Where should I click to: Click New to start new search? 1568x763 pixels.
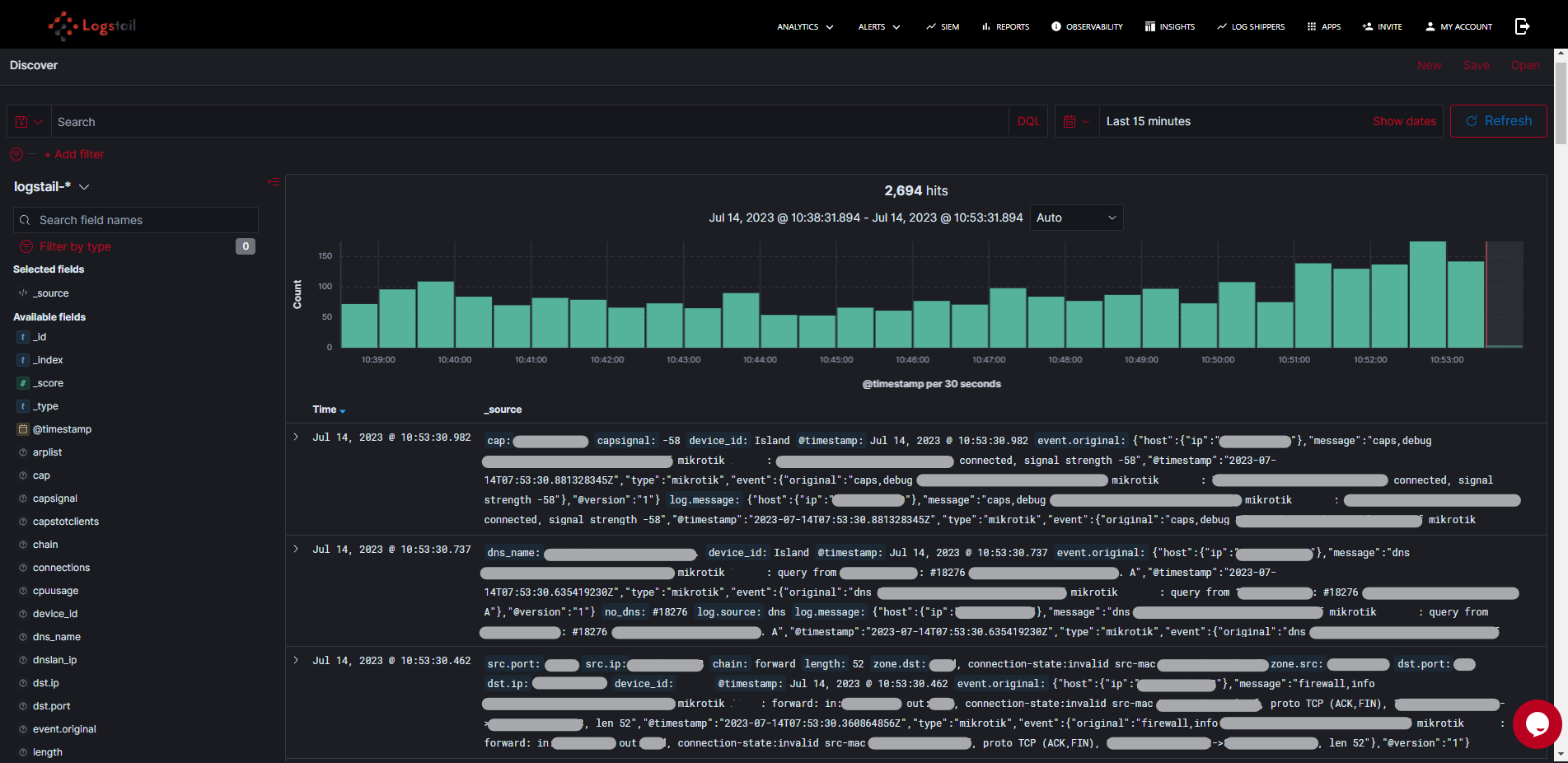tap(1429, 65)
